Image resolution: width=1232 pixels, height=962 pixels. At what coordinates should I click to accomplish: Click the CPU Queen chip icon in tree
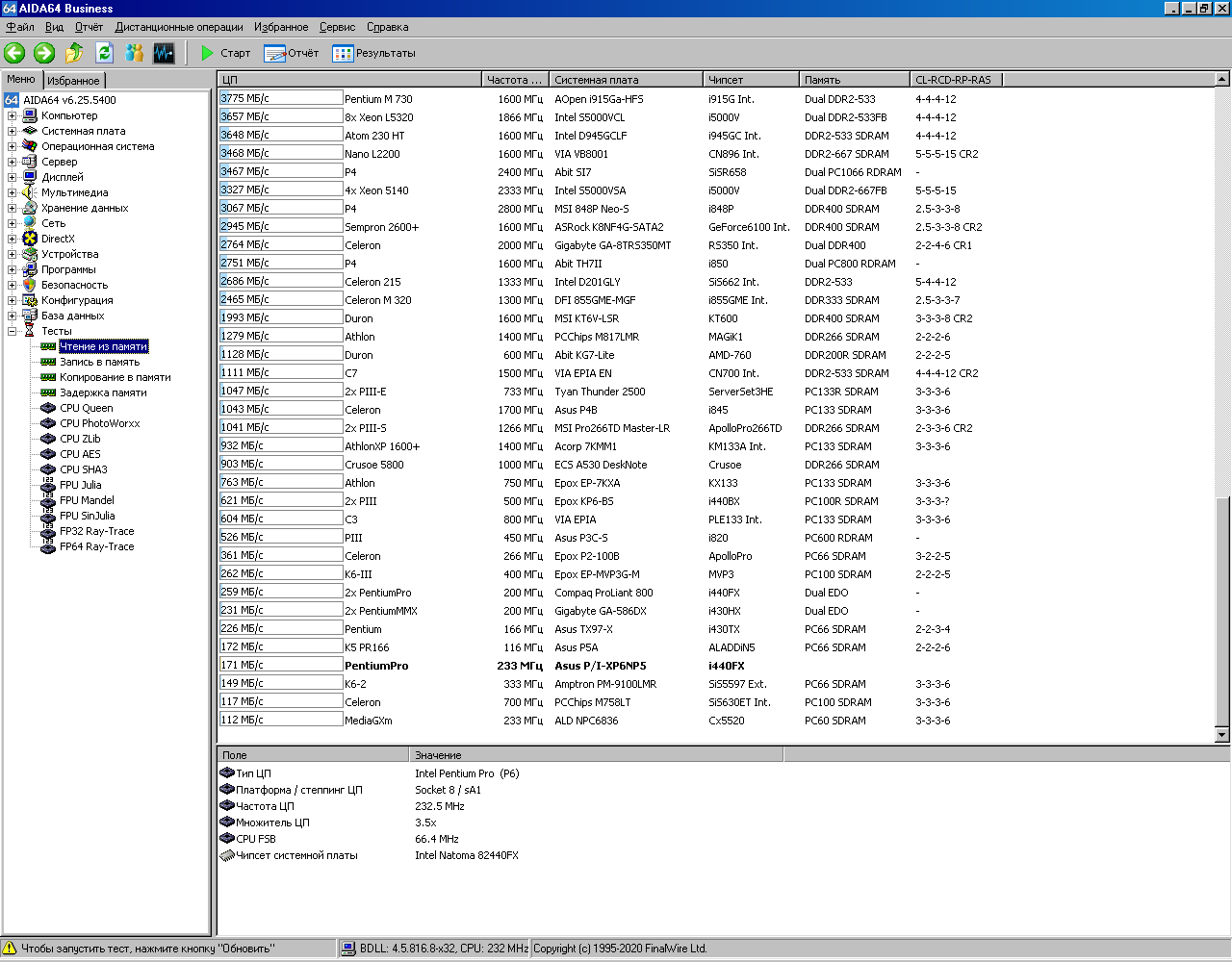point(48,408)
